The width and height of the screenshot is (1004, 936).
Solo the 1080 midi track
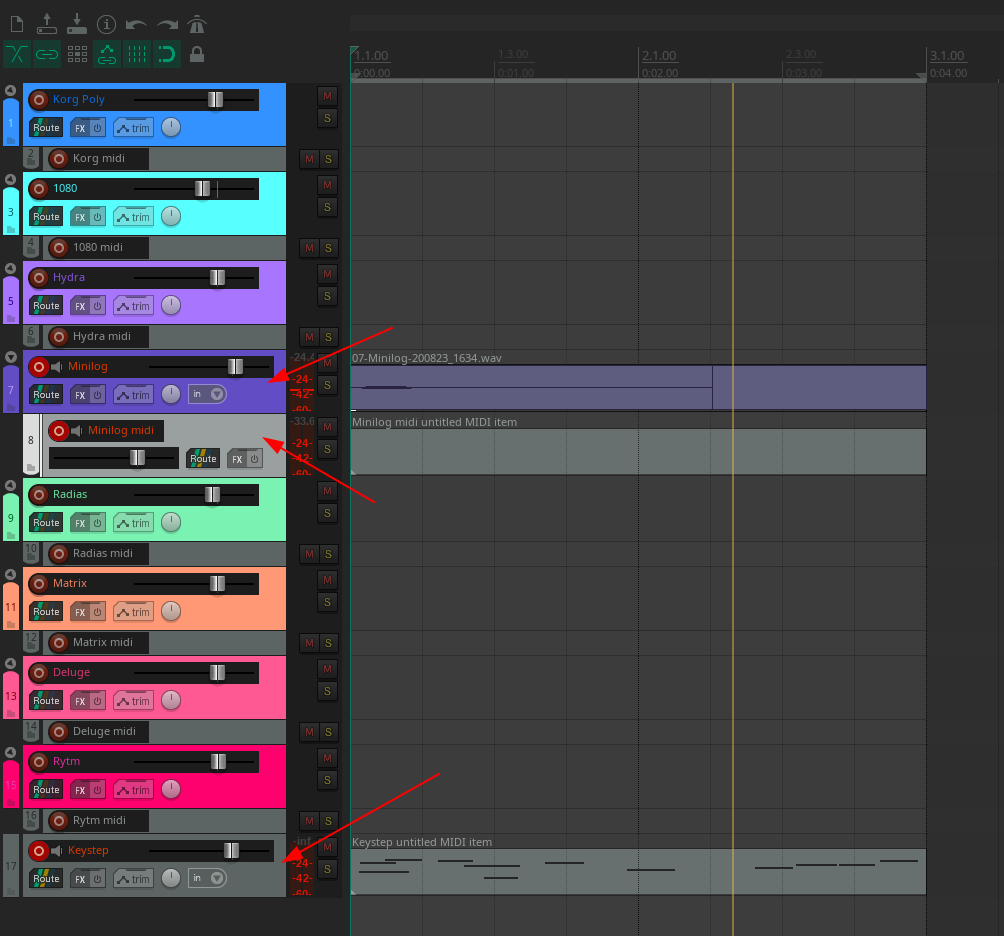[328, 248]
